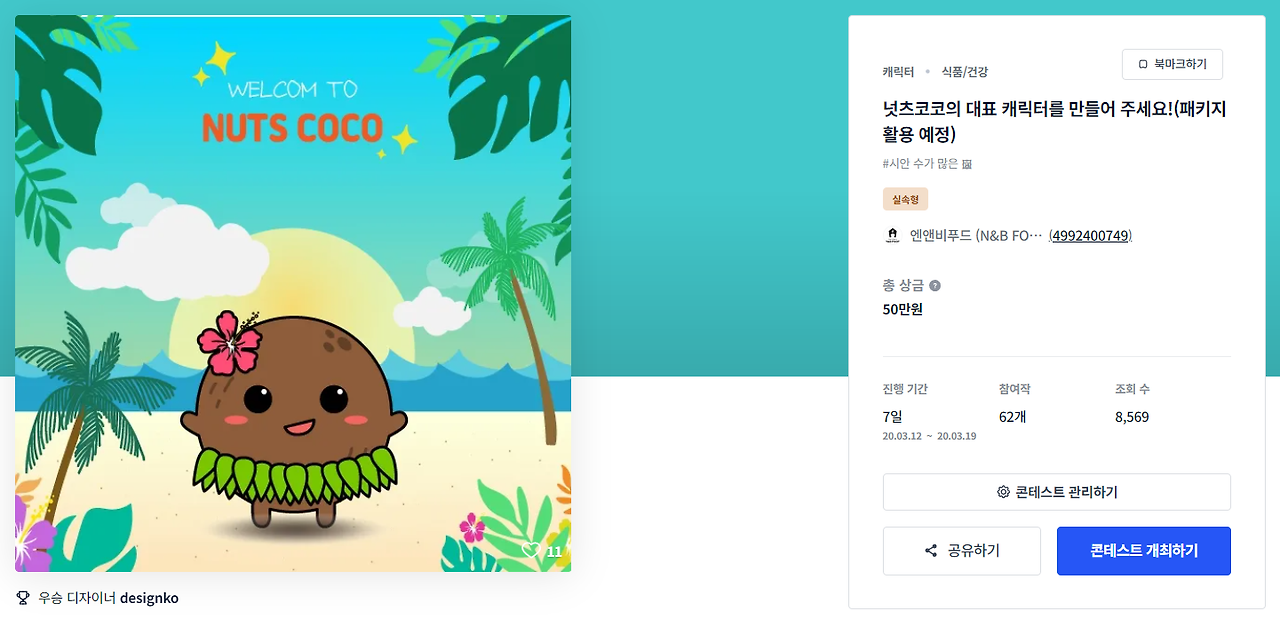Screen dimensions: 1280x619
Task: Open the 식품/건강 category
Action: (x=964, y=72)
